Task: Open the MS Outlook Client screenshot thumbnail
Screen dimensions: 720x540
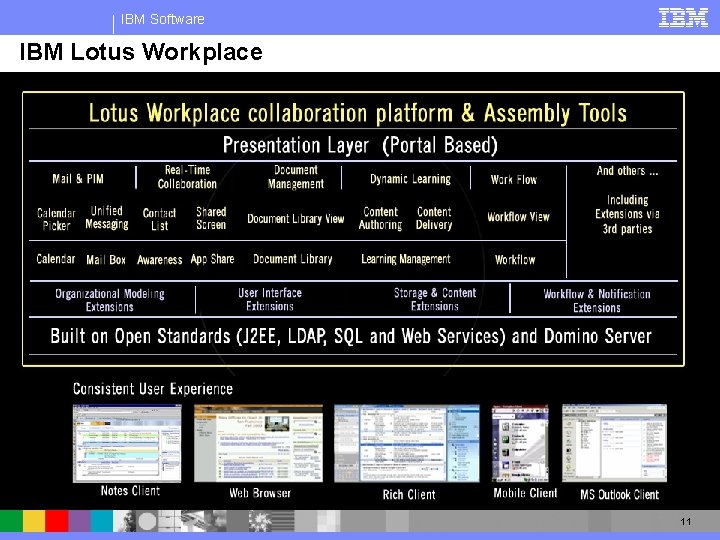Action: (614, 443)
